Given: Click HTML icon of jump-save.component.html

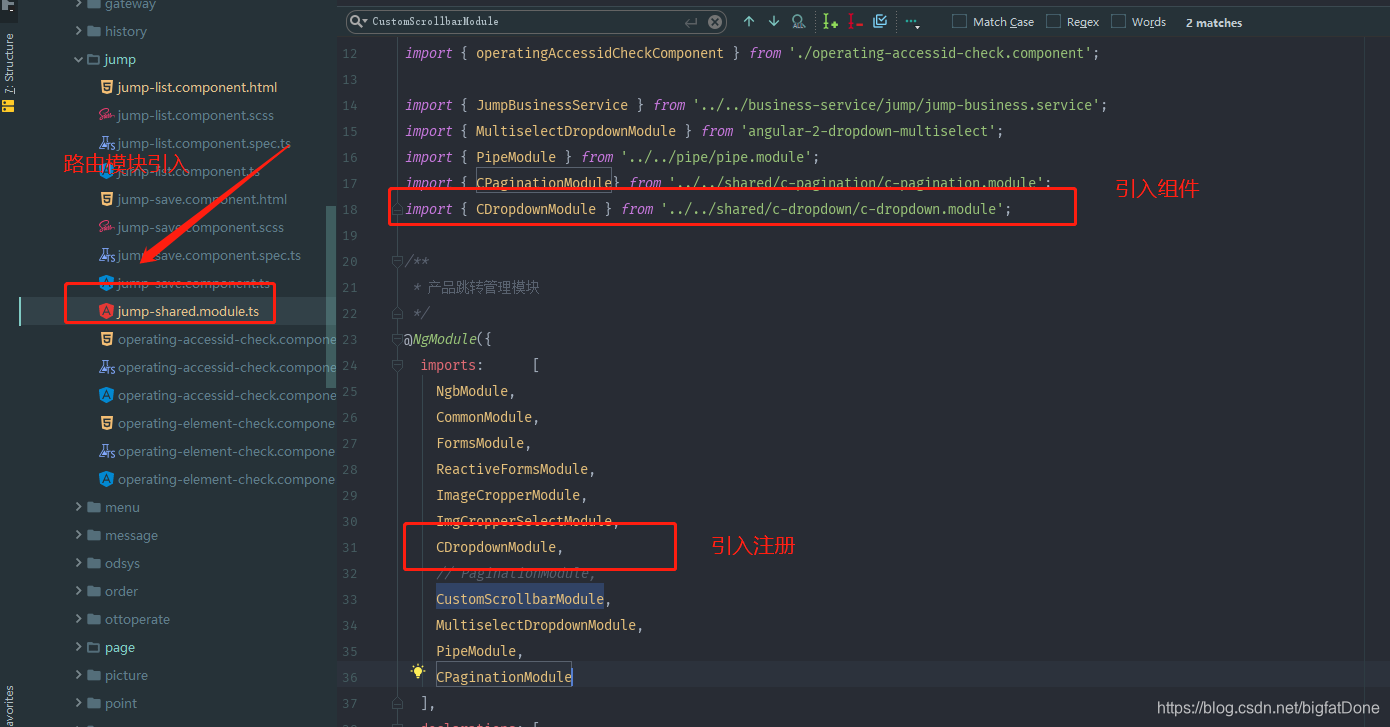Looking at the screenshot, I should 106,199.
